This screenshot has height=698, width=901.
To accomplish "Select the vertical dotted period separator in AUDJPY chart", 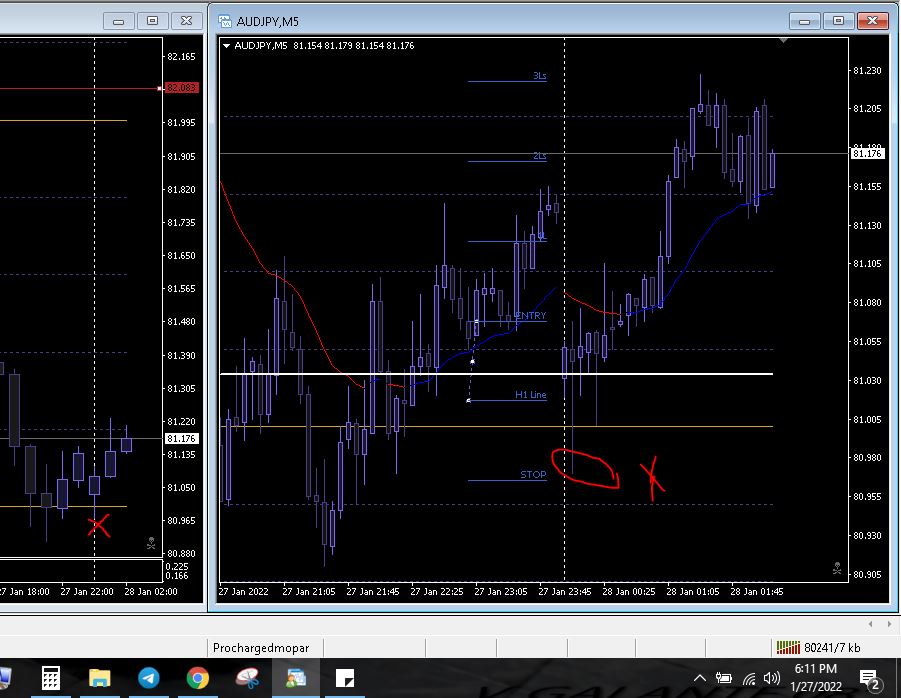I will [x=564, y=310].
